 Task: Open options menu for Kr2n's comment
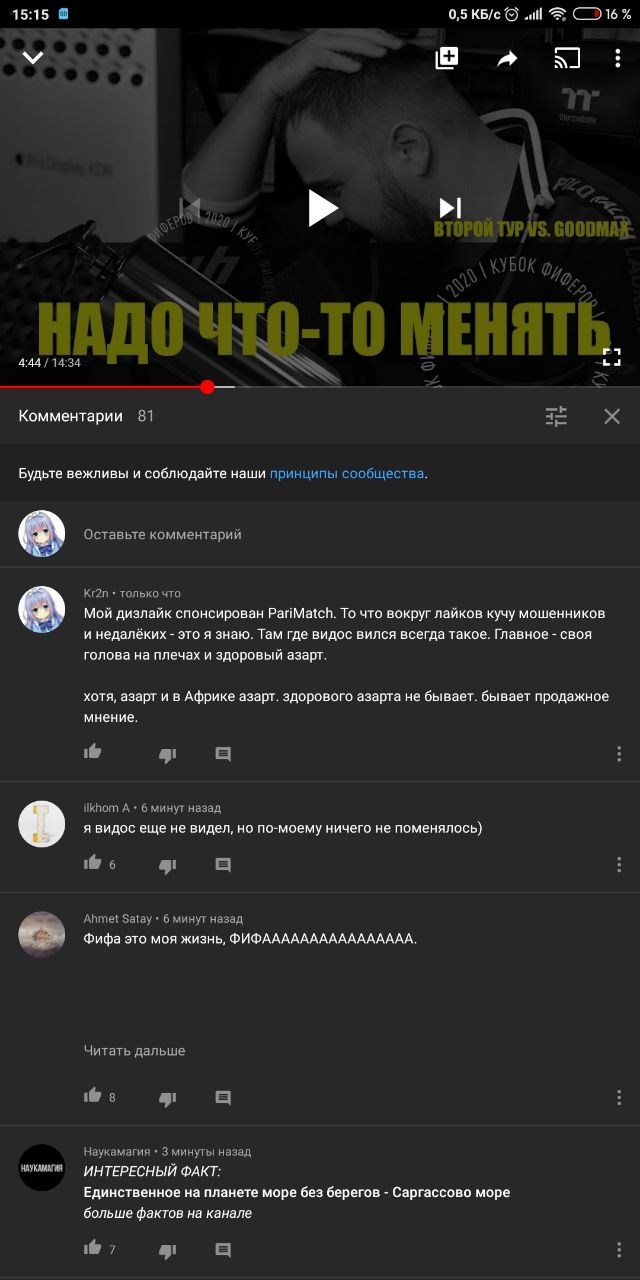[619, 753]
